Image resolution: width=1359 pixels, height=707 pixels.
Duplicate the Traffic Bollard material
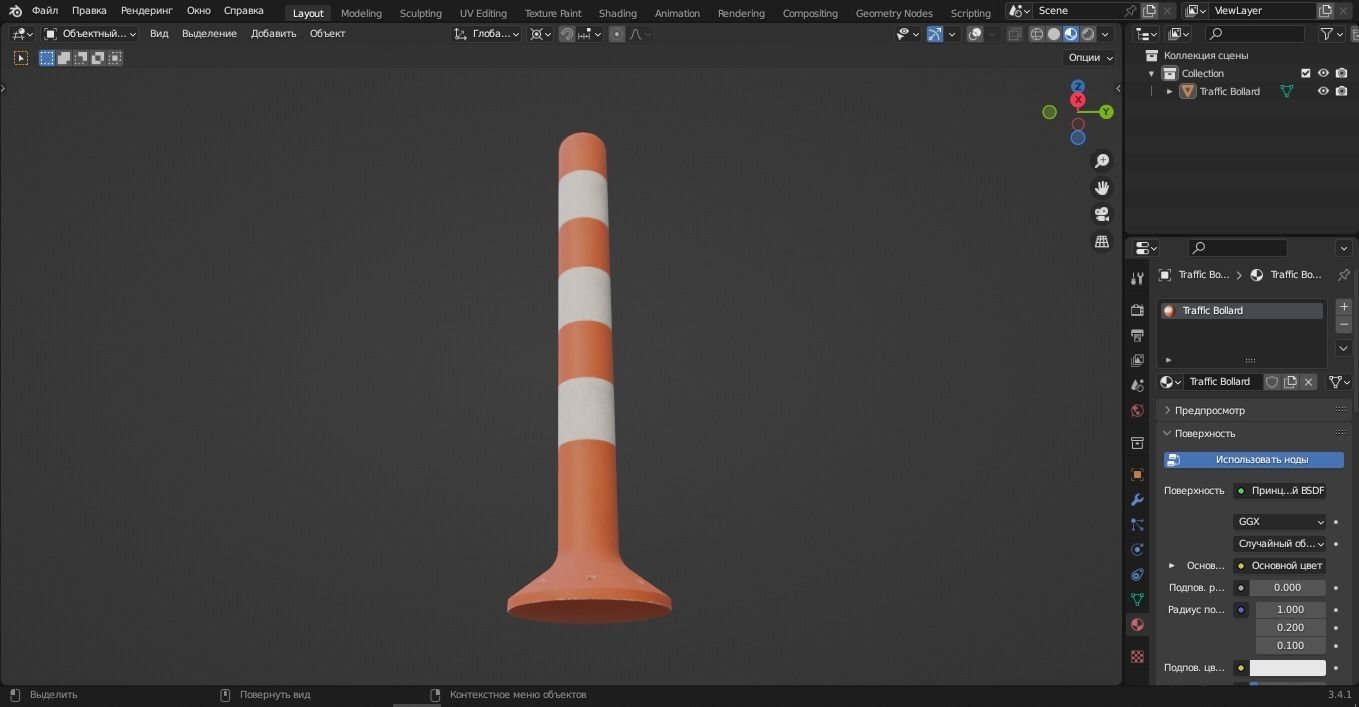[1290, 382]
